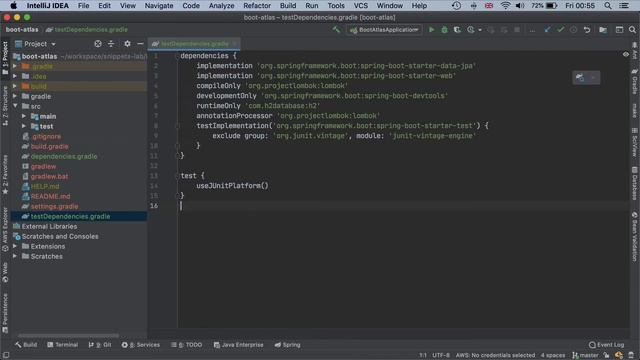Open the Bean Validation tool window stripe
This screenshot has height=360, width=640.
pyautogui.click(x=635, y=237)
